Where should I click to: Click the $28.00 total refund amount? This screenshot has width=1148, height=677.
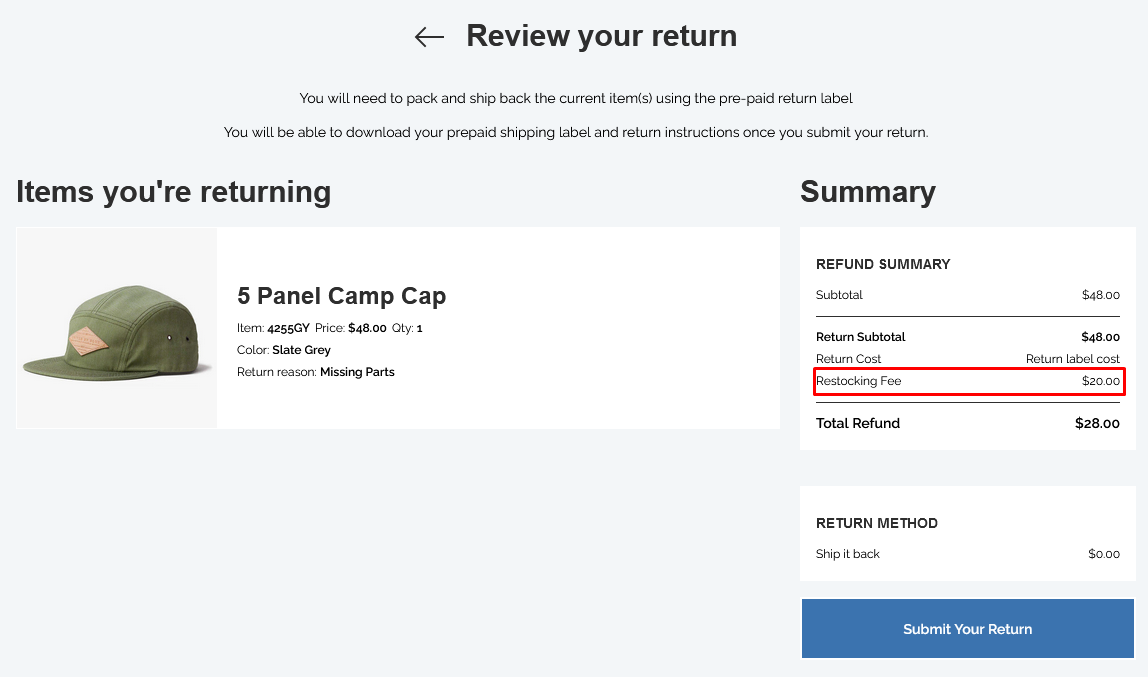[1097, 423]
